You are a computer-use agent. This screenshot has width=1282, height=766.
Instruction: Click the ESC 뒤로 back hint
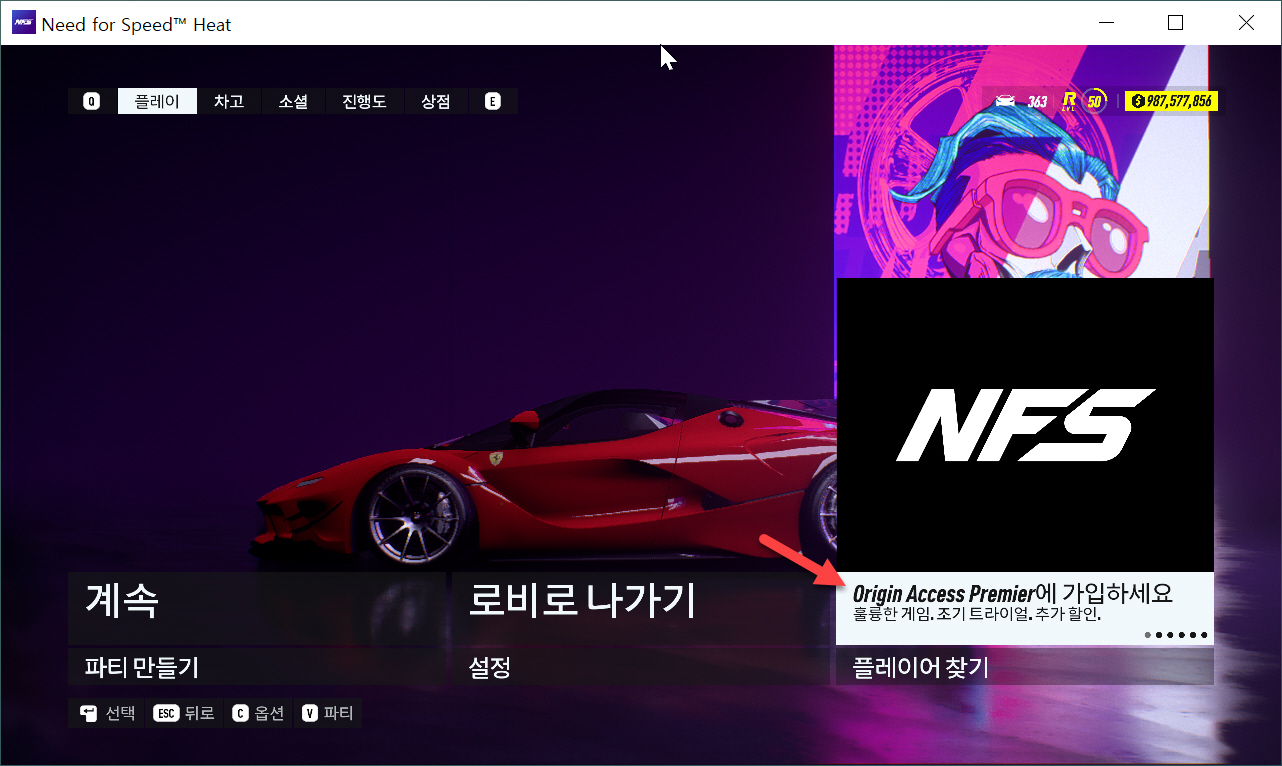[x=184, y=713]
